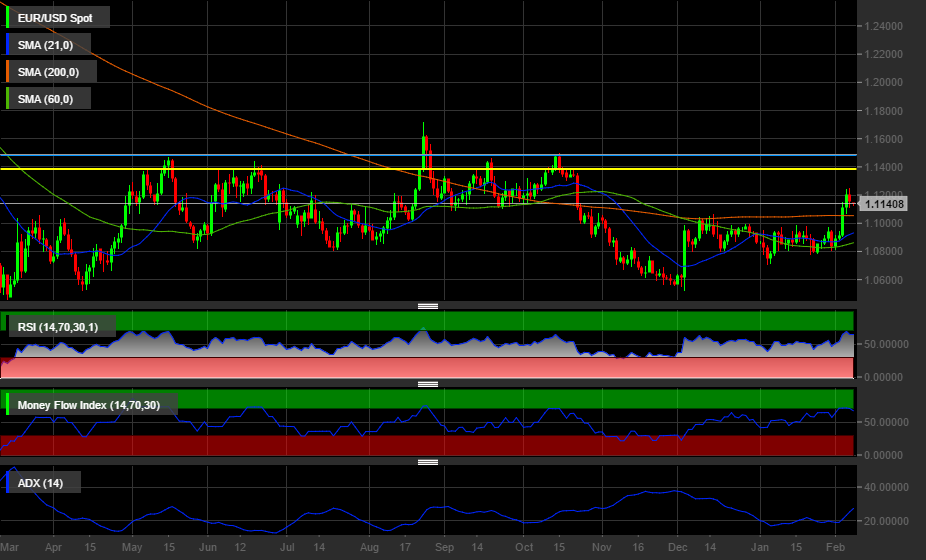Click the splitter handle above the ADX panel
Viewport: 926px width, 560px height.
click(428, 462)
